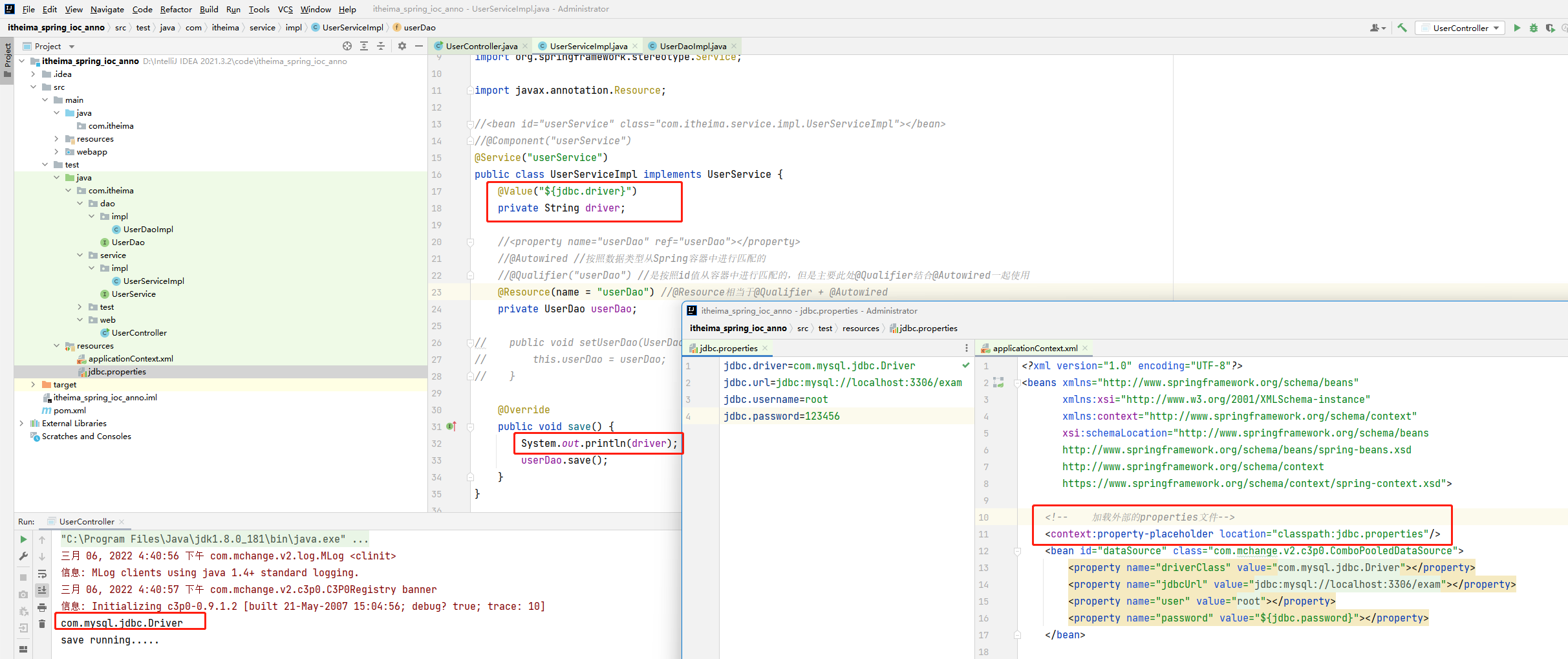Close the UserServiceImpl.java tab

coord(635,46)
